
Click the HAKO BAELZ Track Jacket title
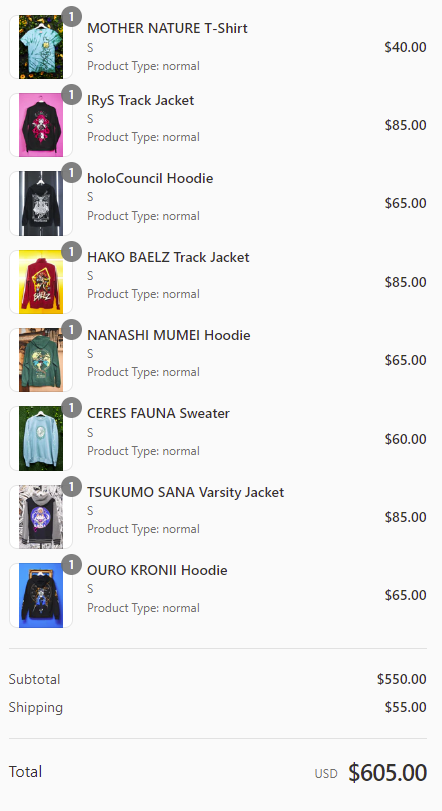coord(168,257)
